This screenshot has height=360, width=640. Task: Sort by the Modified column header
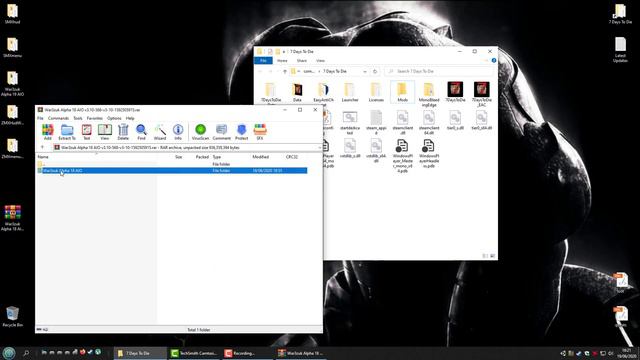[x=260, y=157]
